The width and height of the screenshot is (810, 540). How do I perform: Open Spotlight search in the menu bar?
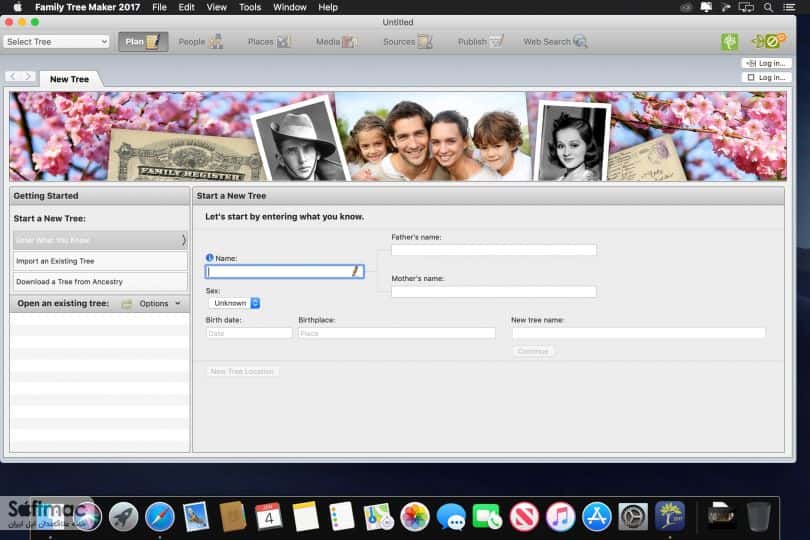pos(769,7)
